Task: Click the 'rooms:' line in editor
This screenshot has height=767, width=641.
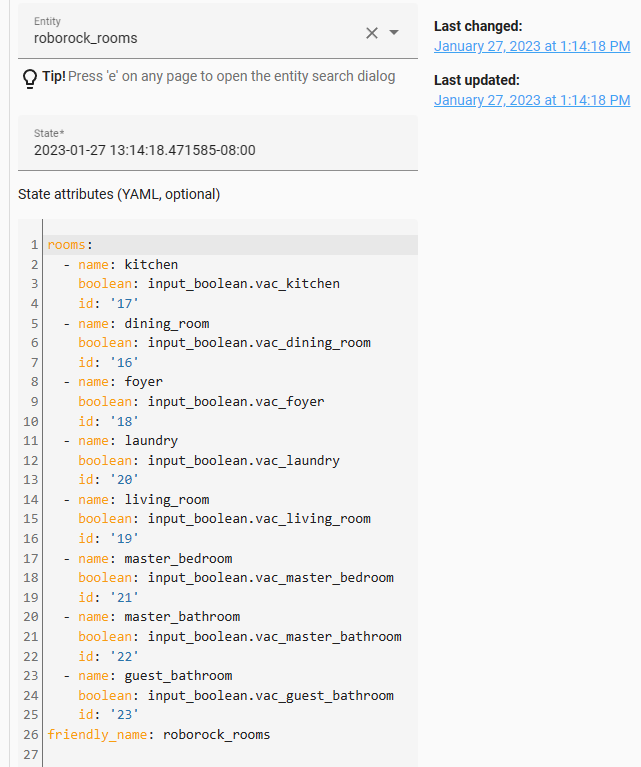Action: pyautogui.click(x=232, y=245)
